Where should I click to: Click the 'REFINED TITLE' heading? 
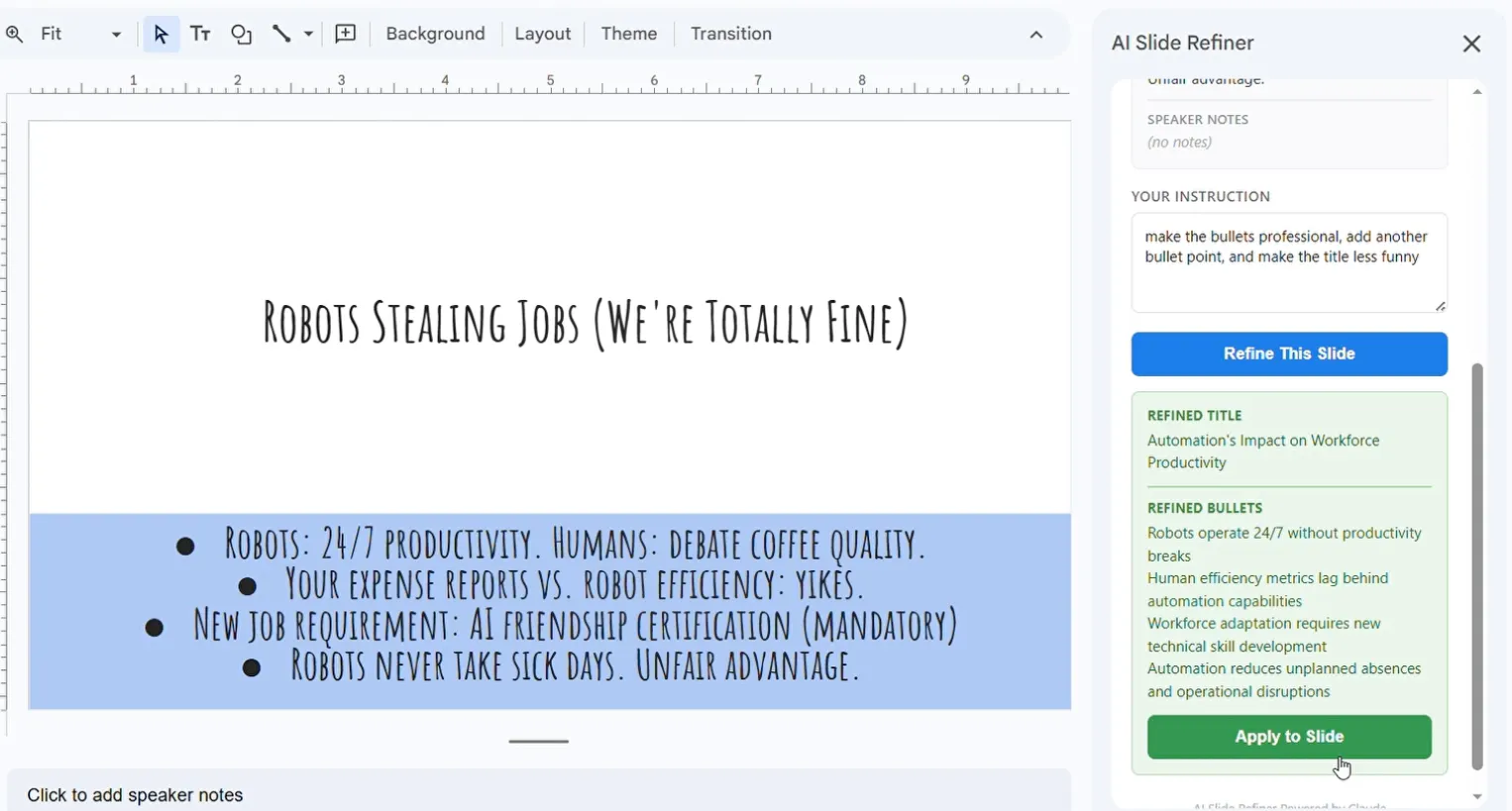point(1194,416)
